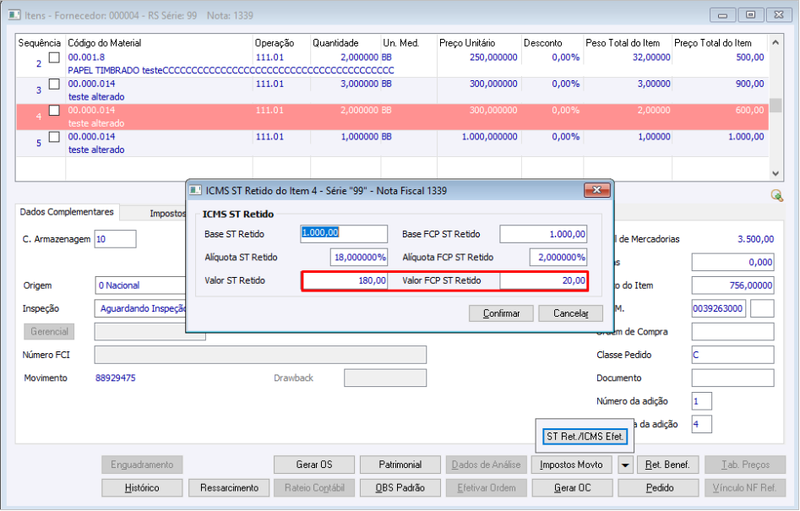800x511 pixels.
Task: Check the checkbox for item sequence 3
Action: 54,84
